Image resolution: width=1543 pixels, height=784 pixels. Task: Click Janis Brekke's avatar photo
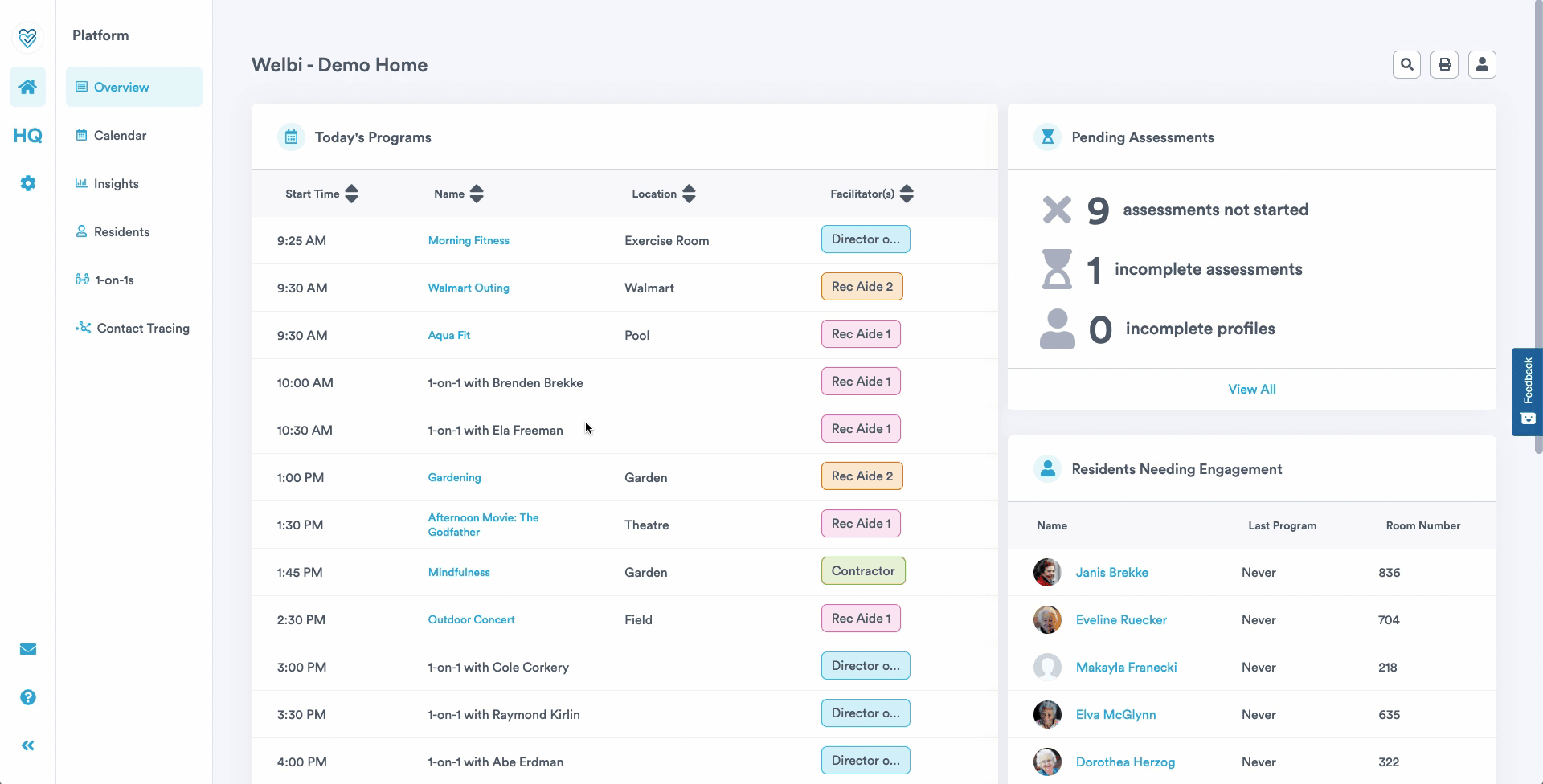click(1047, 572)
